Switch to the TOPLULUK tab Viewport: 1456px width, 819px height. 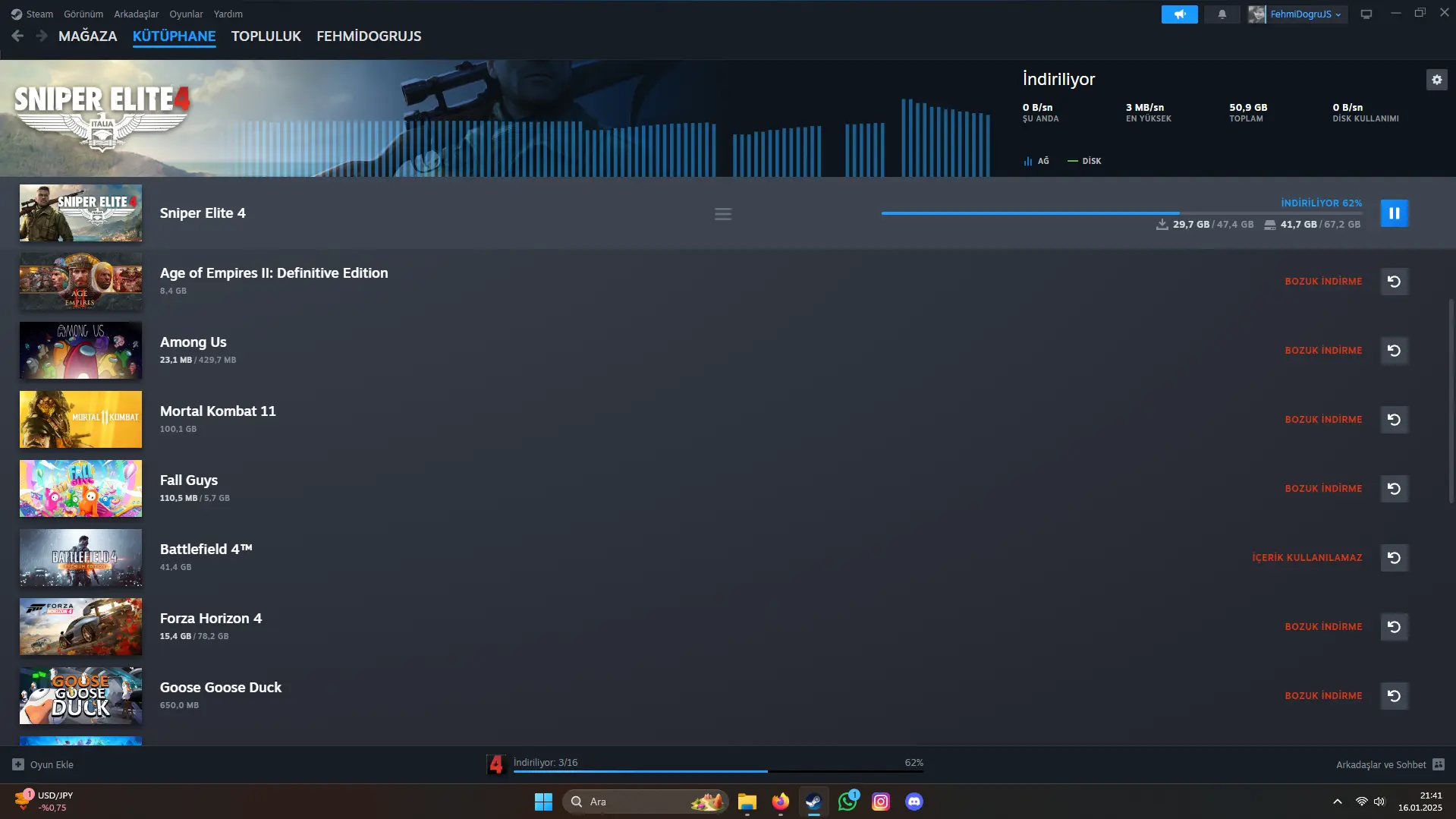tap(266, 36)
